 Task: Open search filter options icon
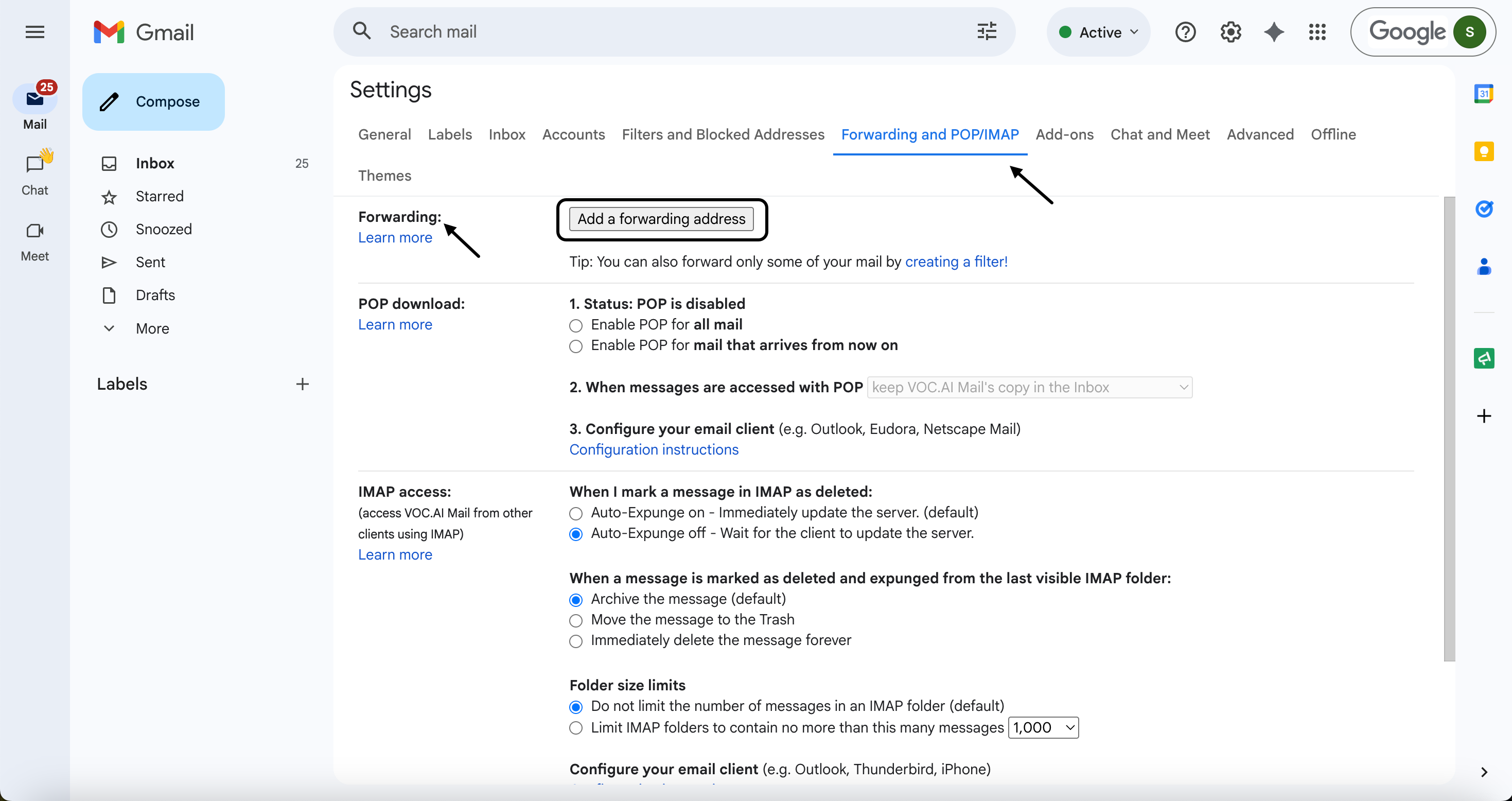[987, 32]
